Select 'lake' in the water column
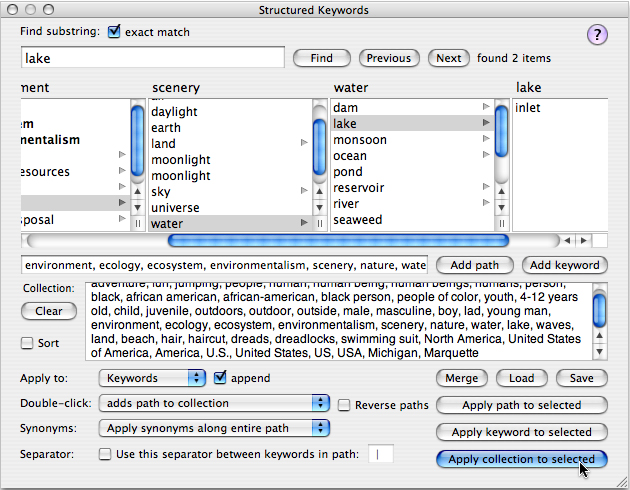Viewport: 630px width, 490px height. 345,123
